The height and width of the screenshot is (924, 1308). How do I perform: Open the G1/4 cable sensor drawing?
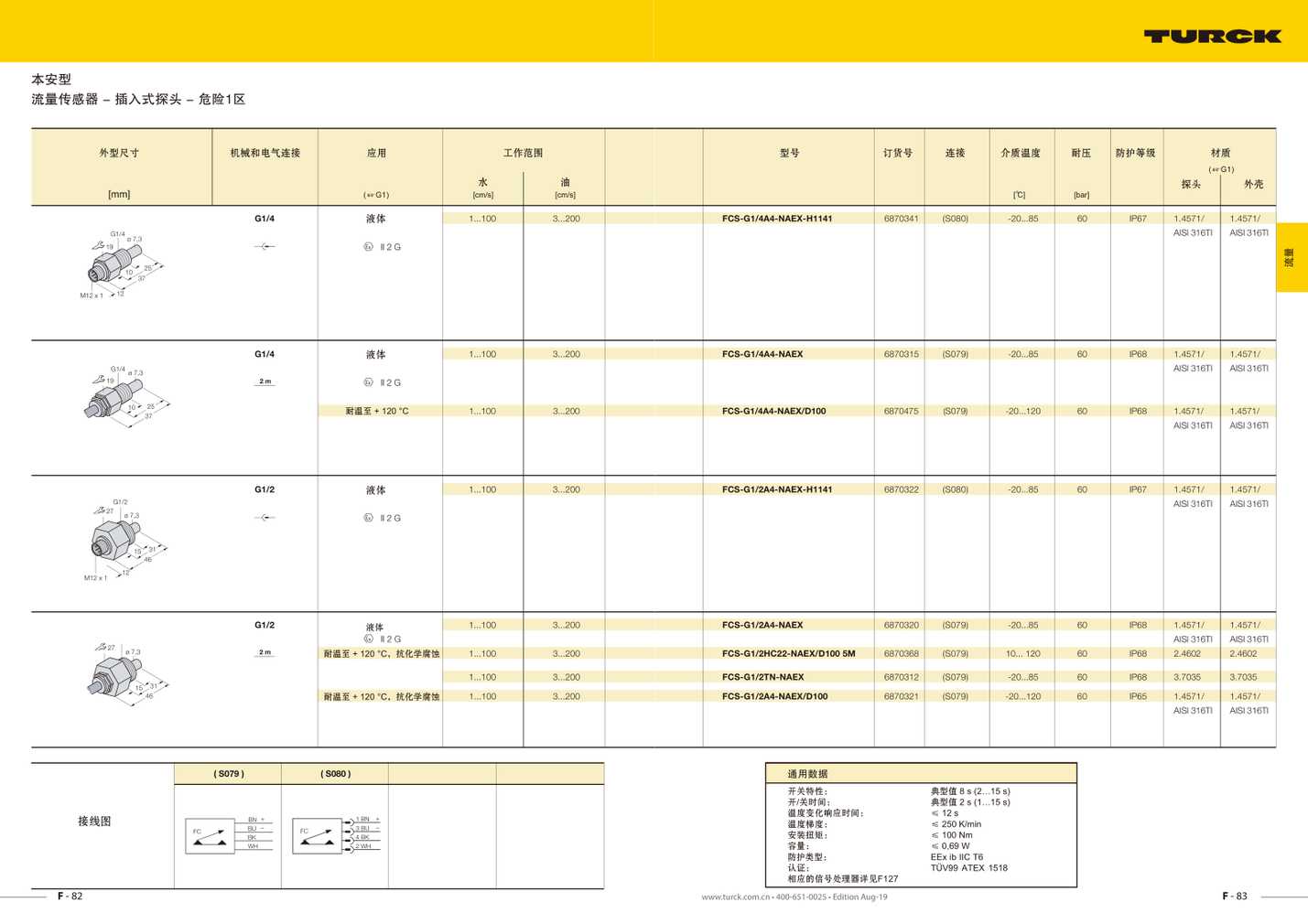pyautogui.click(x=126, y=397)
